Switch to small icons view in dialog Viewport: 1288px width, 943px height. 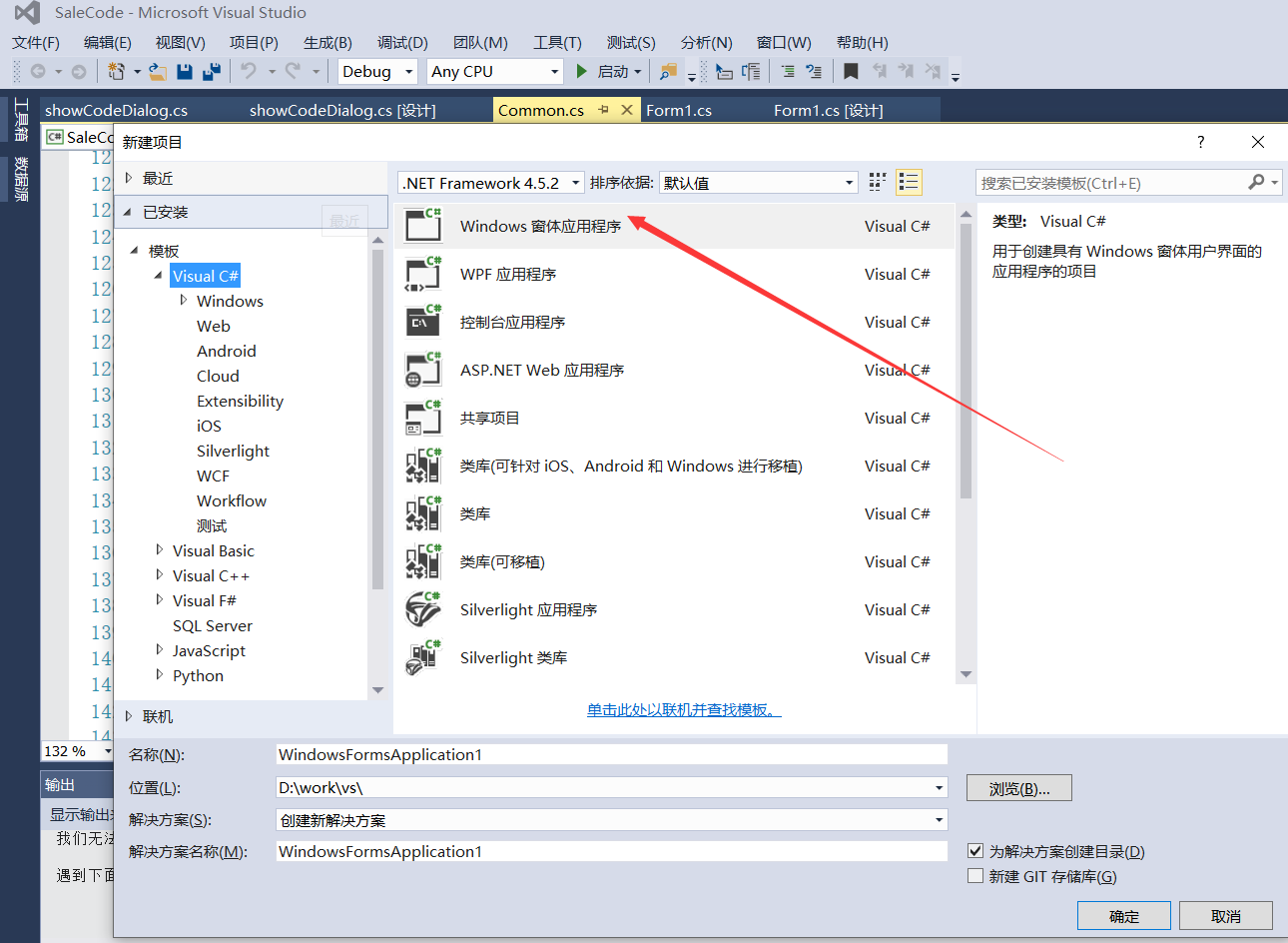(878, 182)
